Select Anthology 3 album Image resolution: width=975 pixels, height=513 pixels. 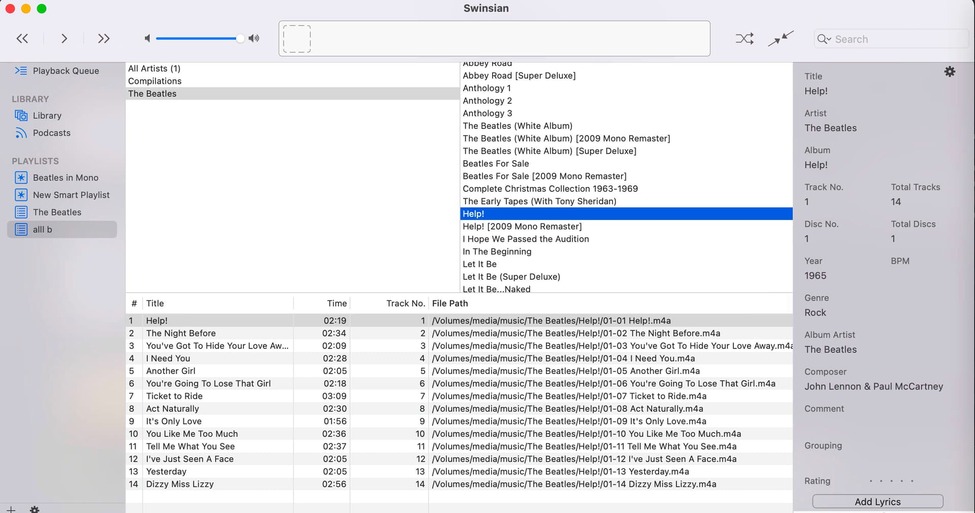(626, 113)
